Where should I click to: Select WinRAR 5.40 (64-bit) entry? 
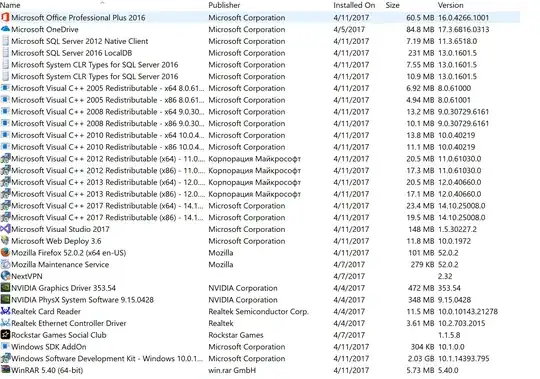(47, 370)
